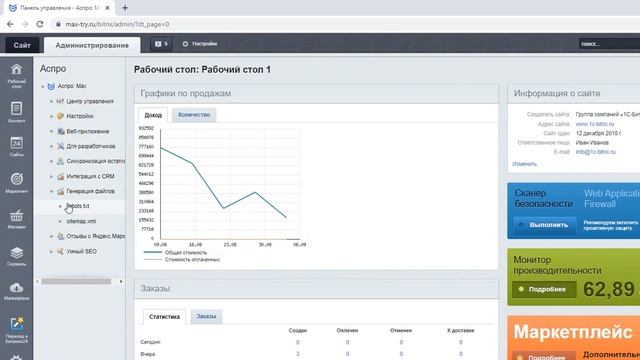The image size is (640, 360).
Task: Select the Заказы orders tab
Action: tap(206, 316)
